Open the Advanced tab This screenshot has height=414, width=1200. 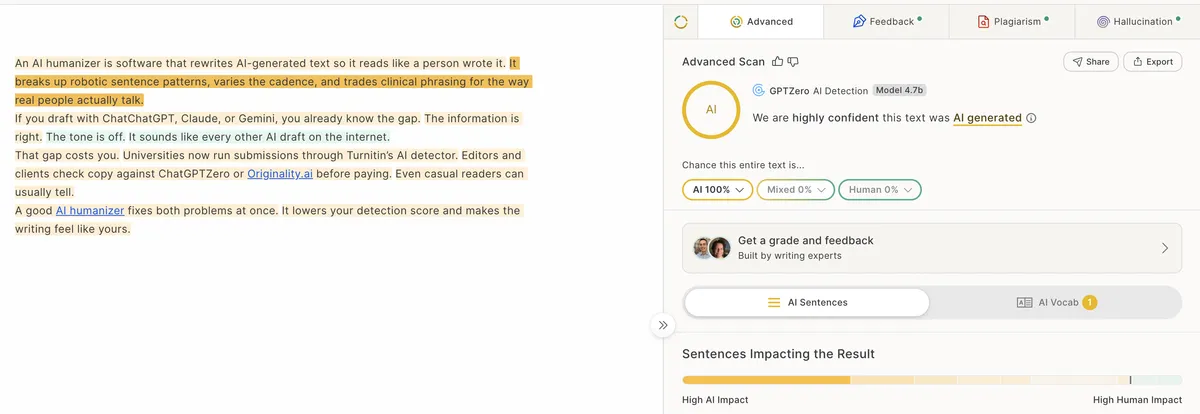coord(761,21)
